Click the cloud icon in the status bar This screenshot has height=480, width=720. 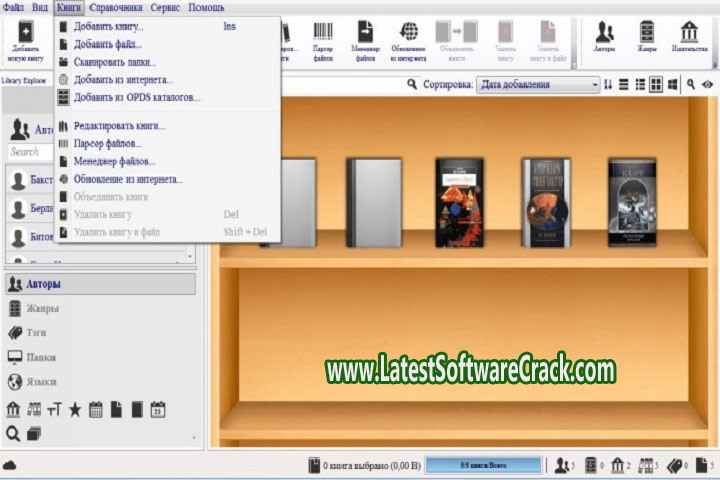pos(10,465)
